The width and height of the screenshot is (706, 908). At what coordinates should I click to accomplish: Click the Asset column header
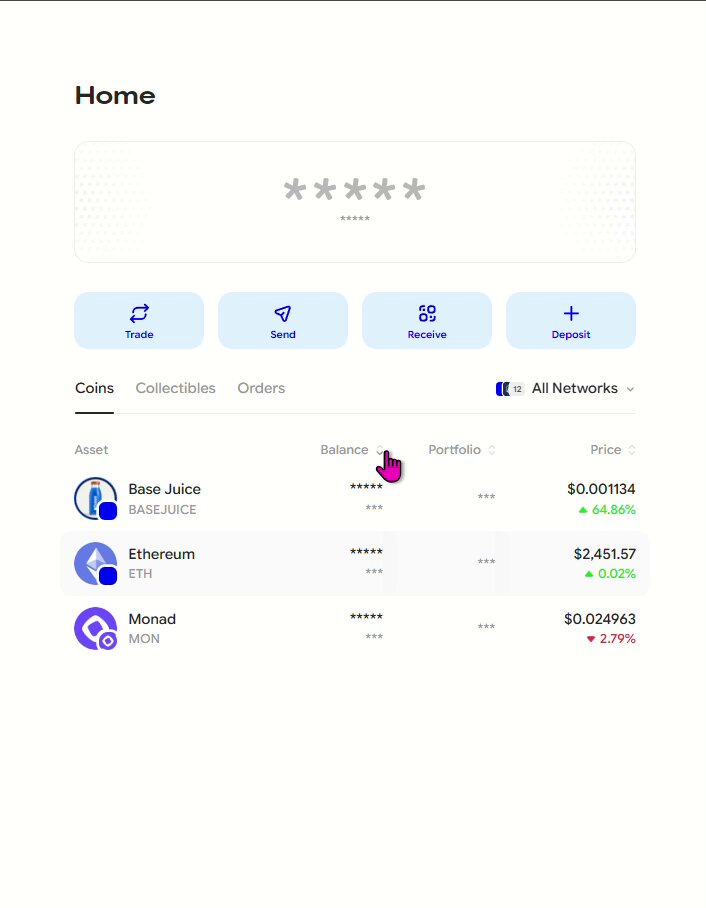[91, 450]
